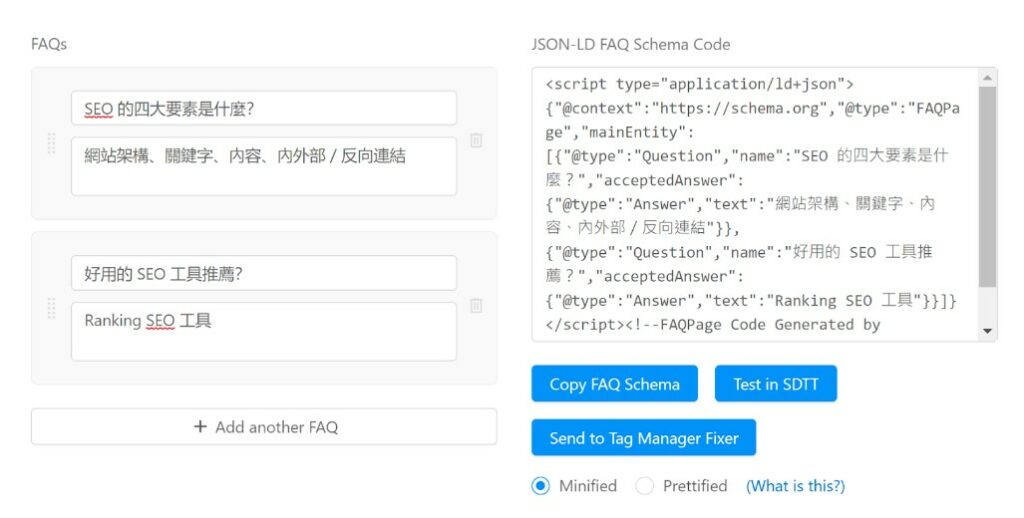The height and width of the screenshot is (518, 1024).
Task: Open the 'What is this?' link
Action: coord(795,486)
